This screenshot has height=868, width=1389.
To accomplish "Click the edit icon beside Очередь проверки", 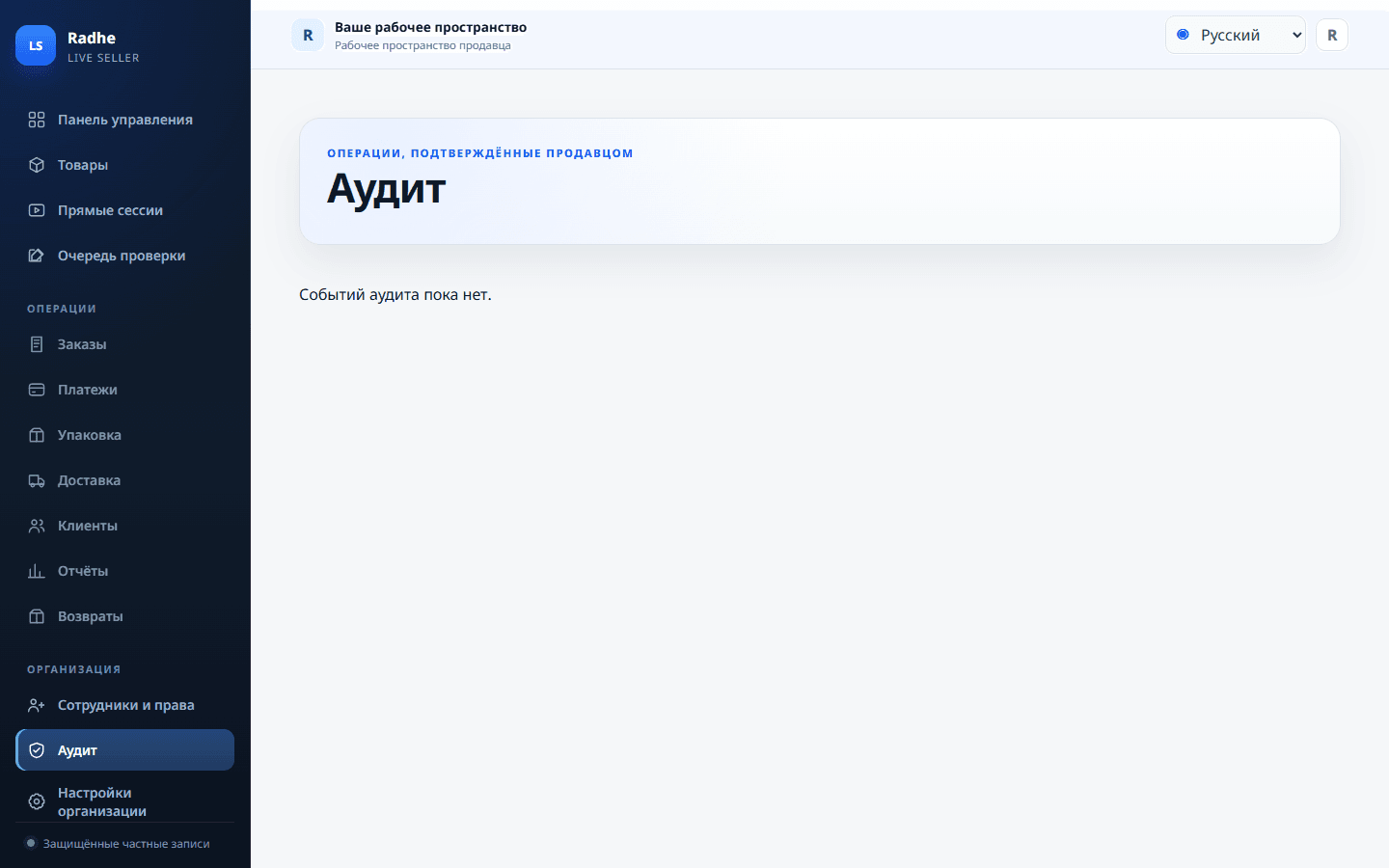I will point(37,256).
